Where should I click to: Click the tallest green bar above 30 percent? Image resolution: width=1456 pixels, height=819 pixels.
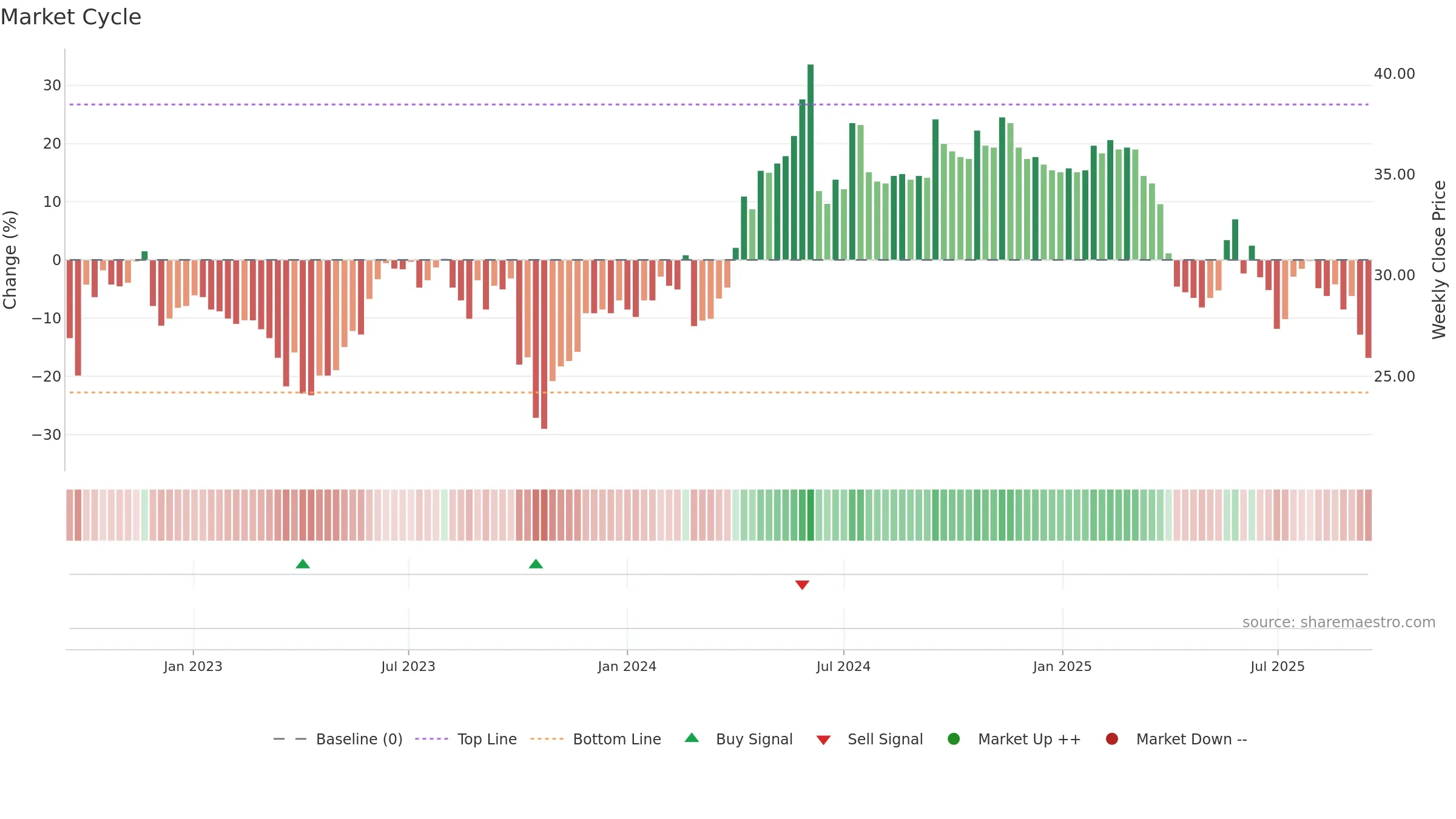tap(811, 162)
